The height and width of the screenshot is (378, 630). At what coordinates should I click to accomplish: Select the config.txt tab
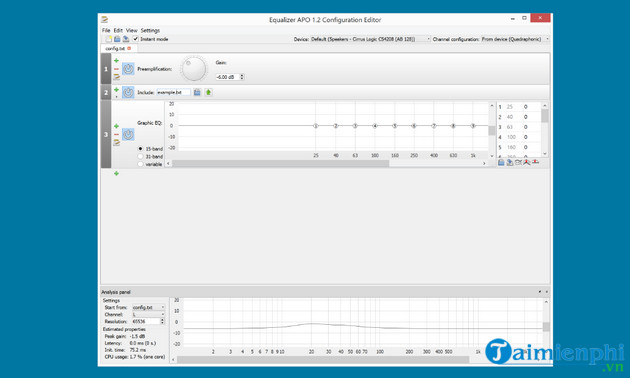click(115, 48)
